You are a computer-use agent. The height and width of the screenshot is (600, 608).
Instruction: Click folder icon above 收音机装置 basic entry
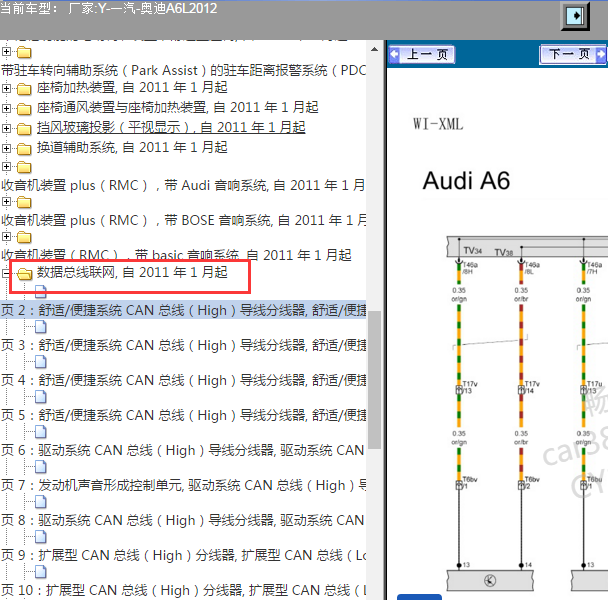[24, 237]
